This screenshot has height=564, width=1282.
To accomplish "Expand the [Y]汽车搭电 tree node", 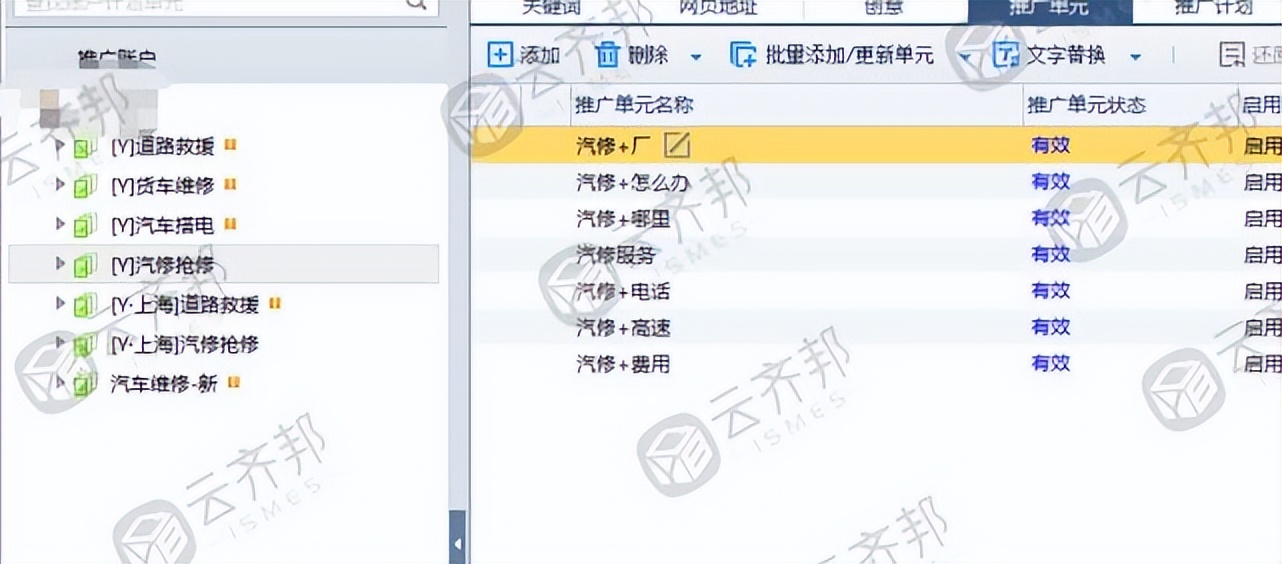I will pos(61,225).
